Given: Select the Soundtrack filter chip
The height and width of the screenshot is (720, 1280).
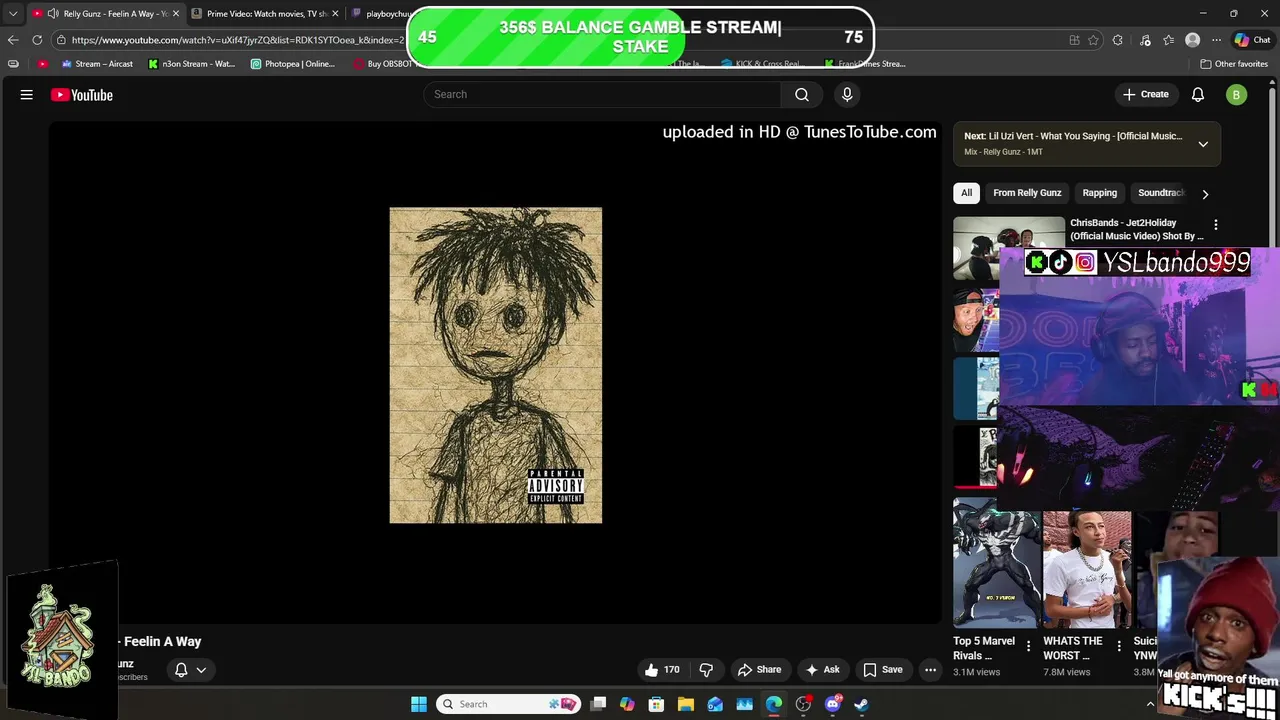Looking at the screenshot, I should 1160,193.
